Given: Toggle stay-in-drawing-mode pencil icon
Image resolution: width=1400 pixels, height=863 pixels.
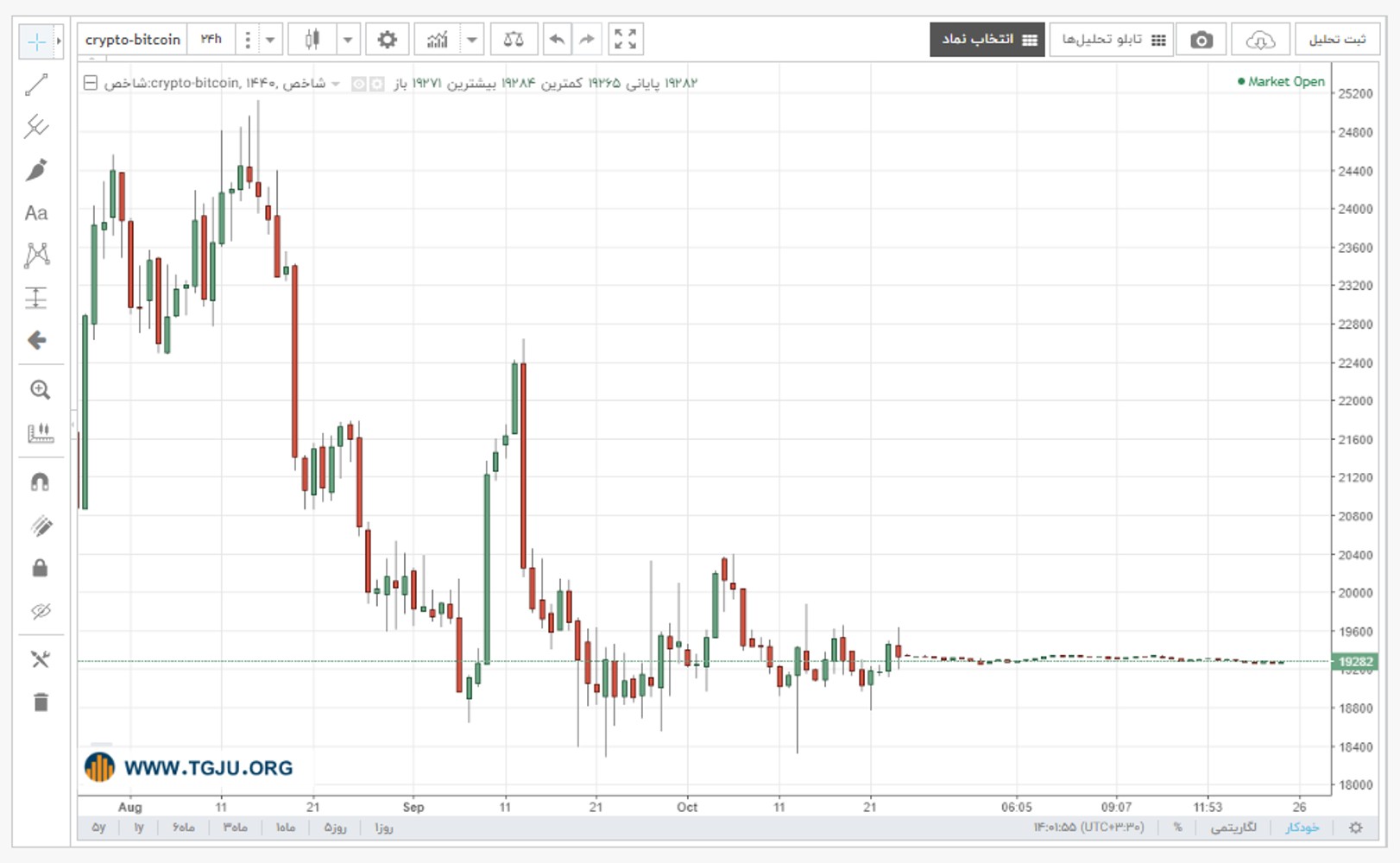Looking at the screenshot, I should point(40,526).
